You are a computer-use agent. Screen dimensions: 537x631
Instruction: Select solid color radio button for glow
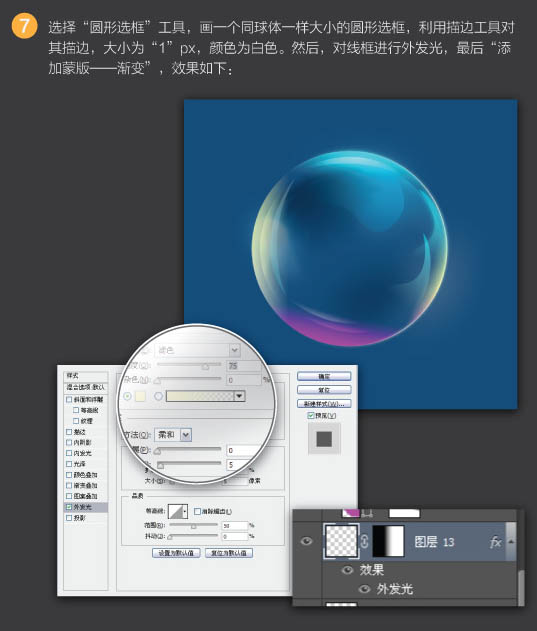click(x=128, y=396)
